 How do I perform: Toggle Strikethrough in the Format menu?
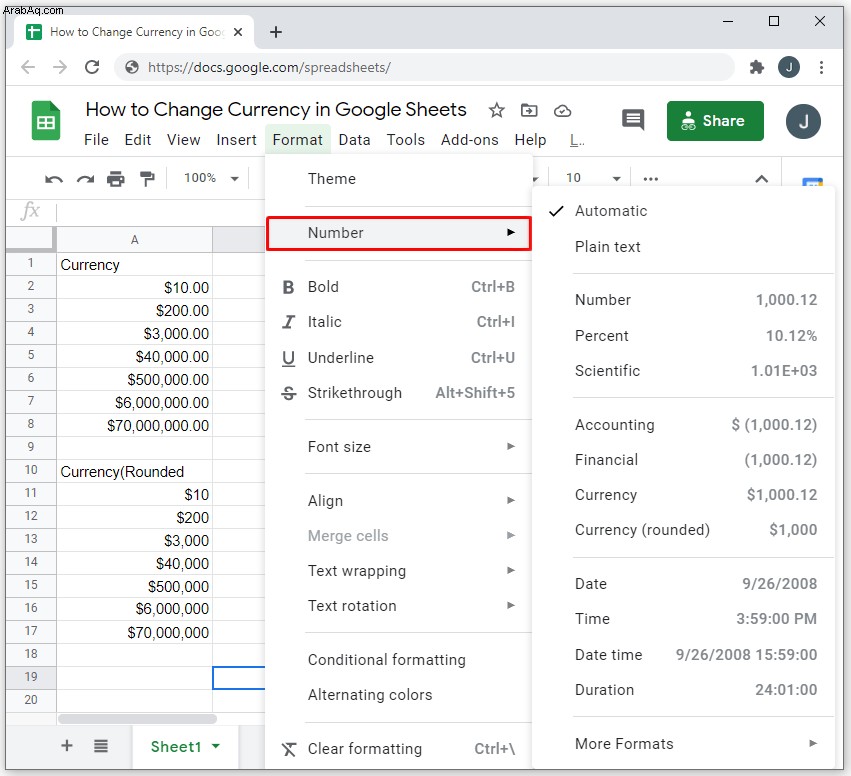point(398,393)
